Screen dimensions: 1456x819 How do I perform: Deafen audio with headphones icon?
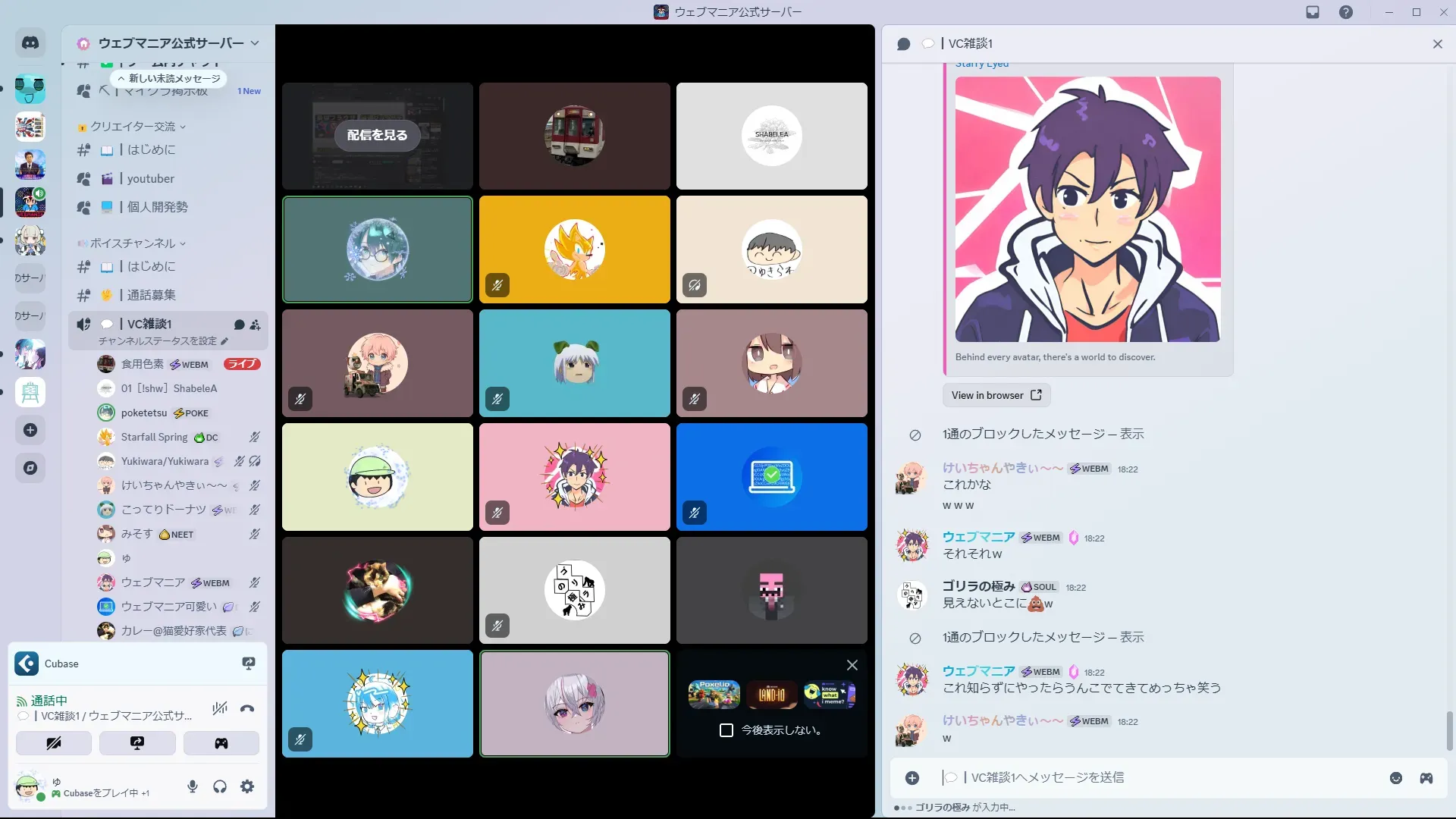220,786
